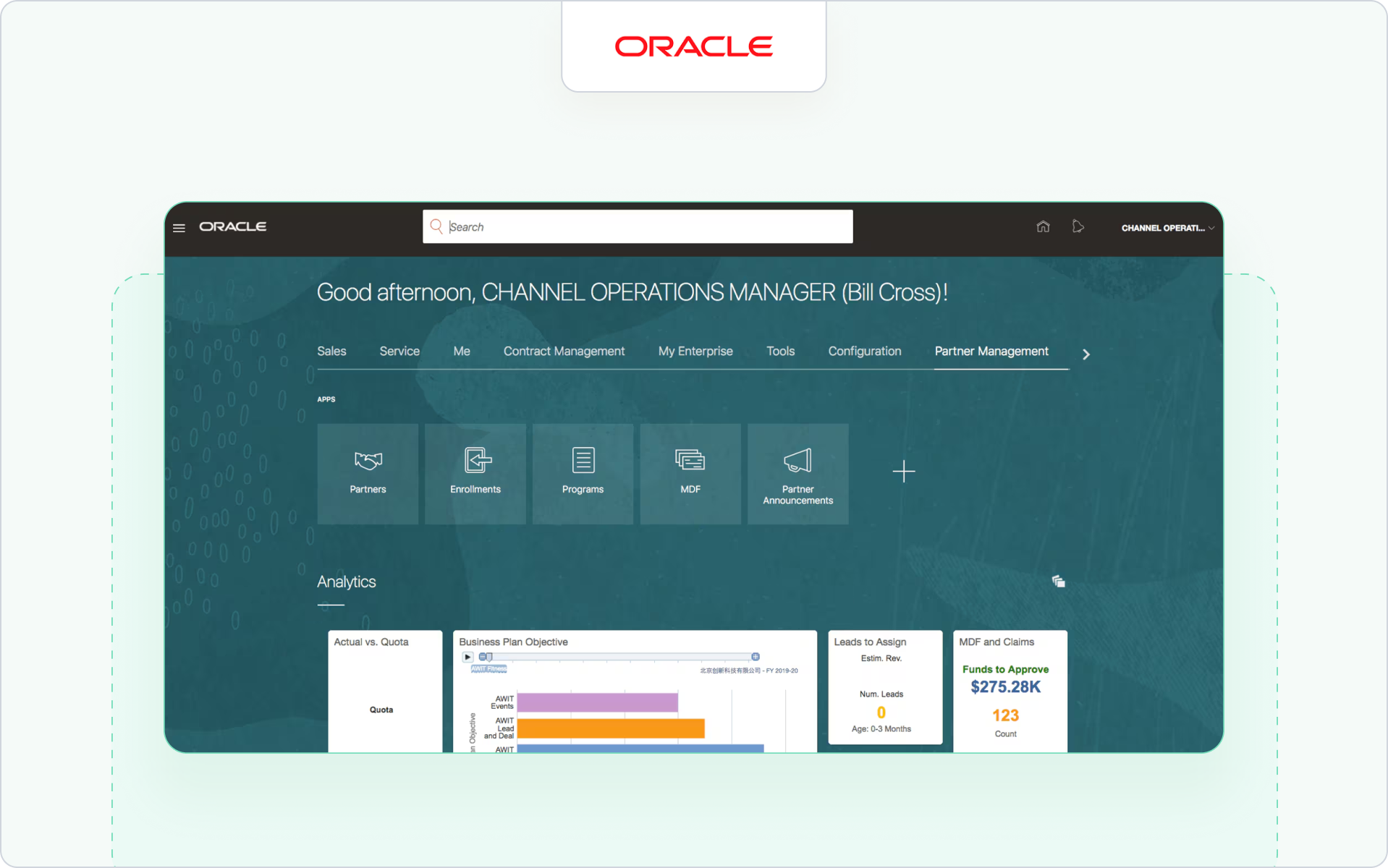
Task: Click the Num. Leads value 0
Action: click(881, 712)
